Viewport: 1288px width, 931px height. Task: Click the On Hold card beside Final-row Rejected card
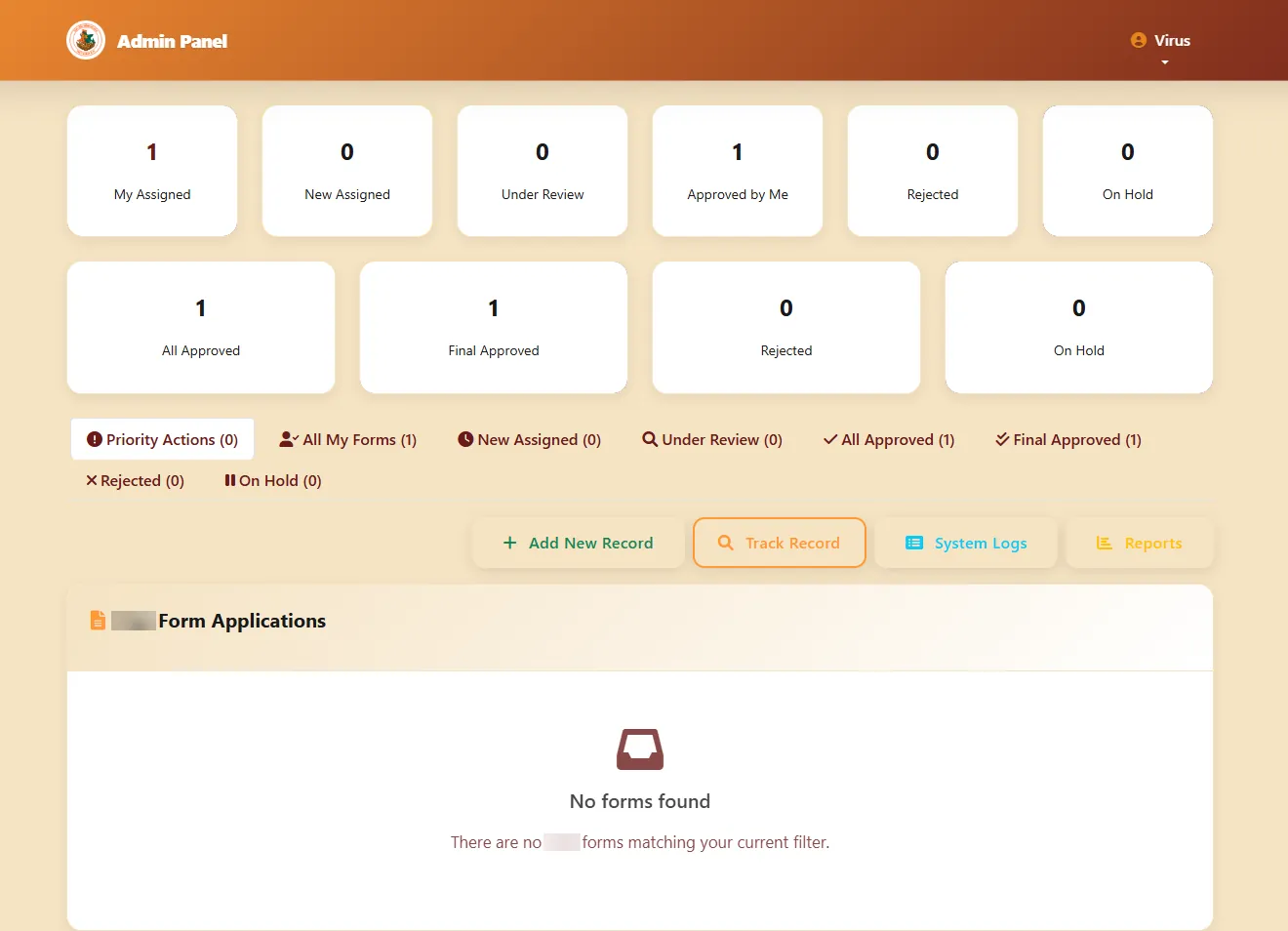(x=1079, y=328)
